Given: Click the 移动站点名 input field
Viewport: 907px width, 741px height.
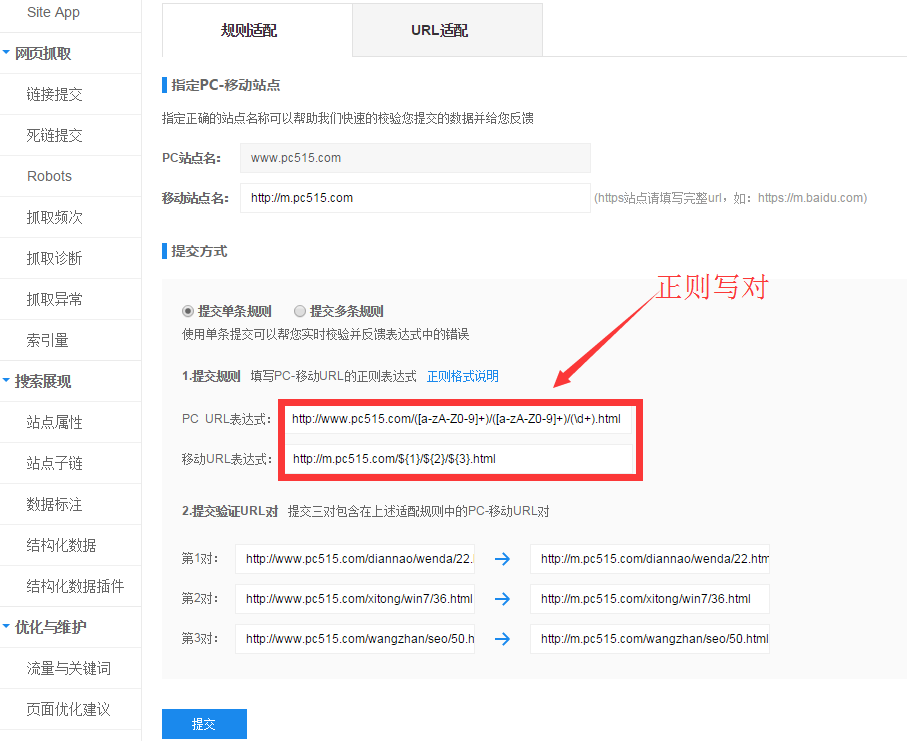Looking at the screenshot, I should click(x=415, y=198).
